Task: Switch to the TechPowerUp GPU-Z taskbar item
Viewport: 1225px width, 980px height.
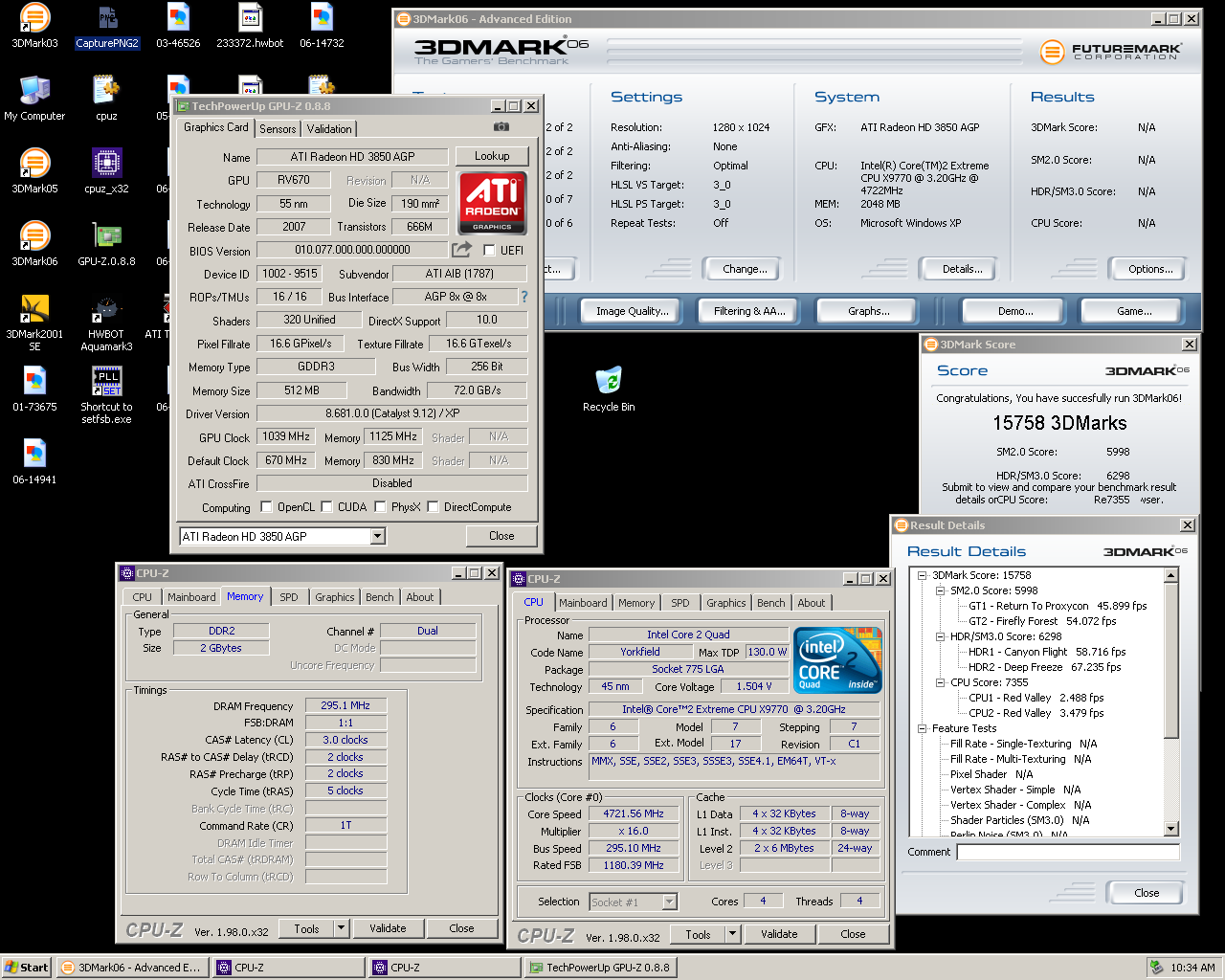Action: pos(602,968)
